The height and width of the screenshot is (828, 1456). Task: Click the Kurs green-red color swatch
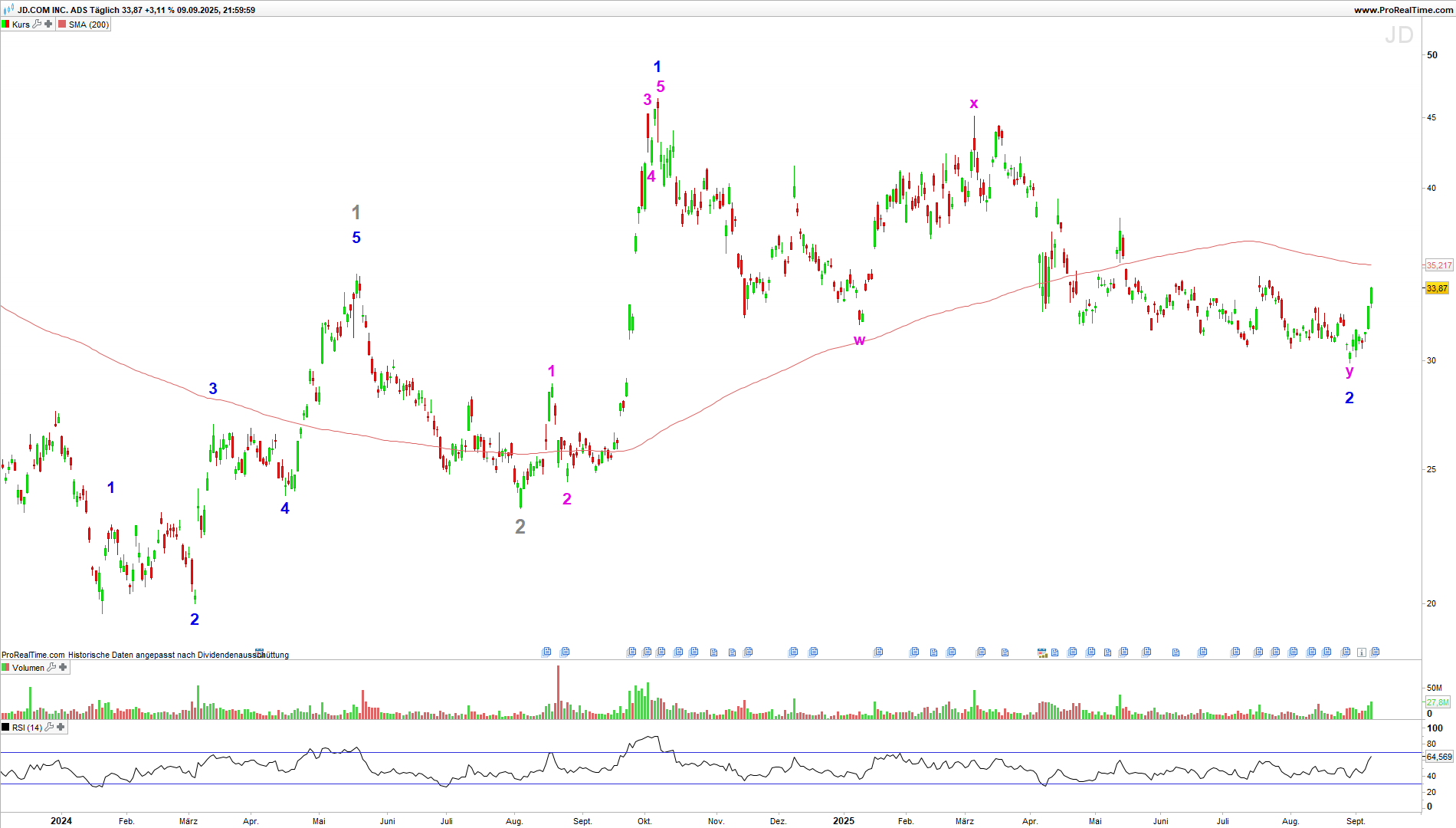click(x=6, y=25)
